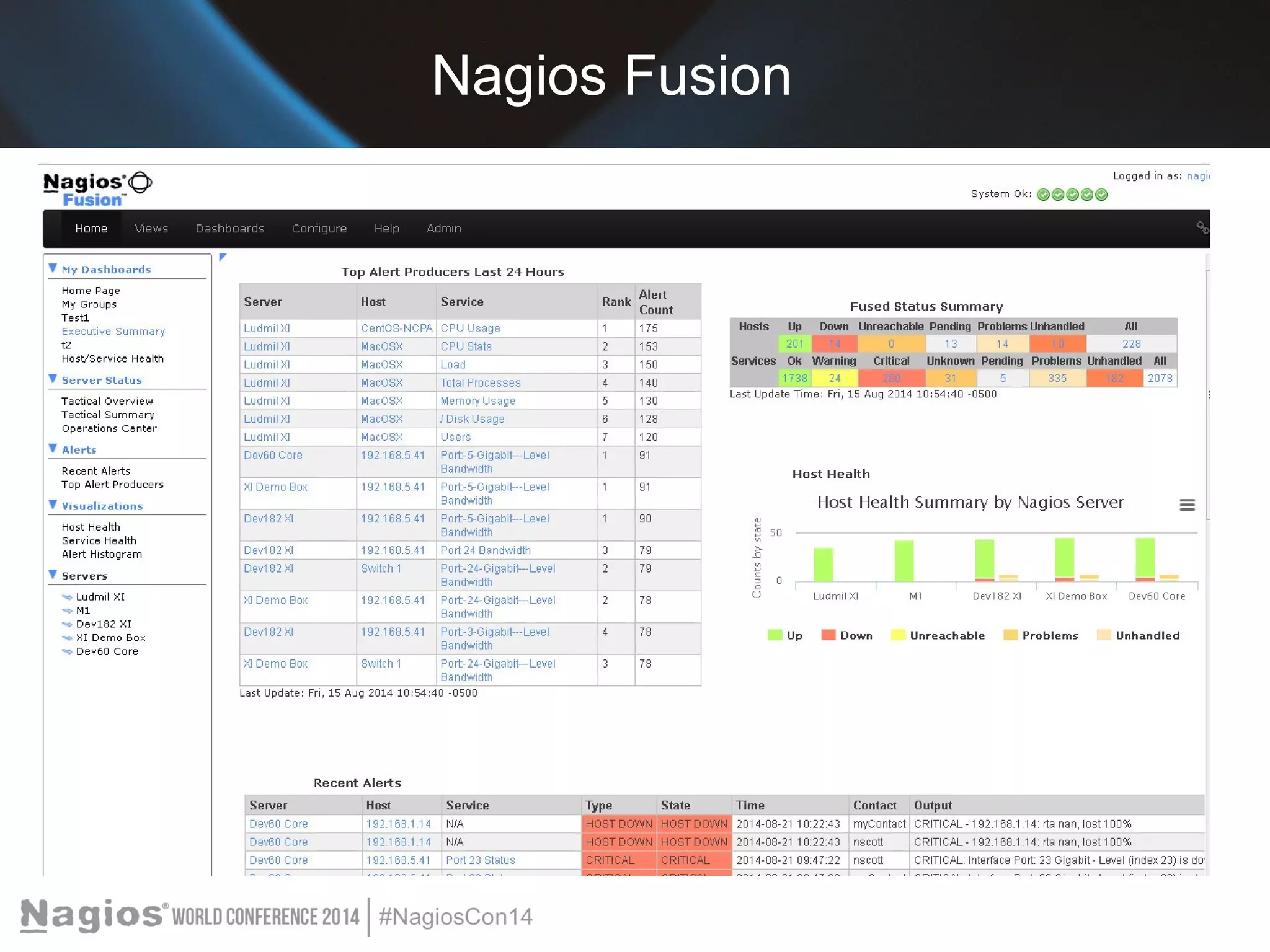Click the hosts Down count 14
This screenshot has width=1270, height=952.
point(835,344)
